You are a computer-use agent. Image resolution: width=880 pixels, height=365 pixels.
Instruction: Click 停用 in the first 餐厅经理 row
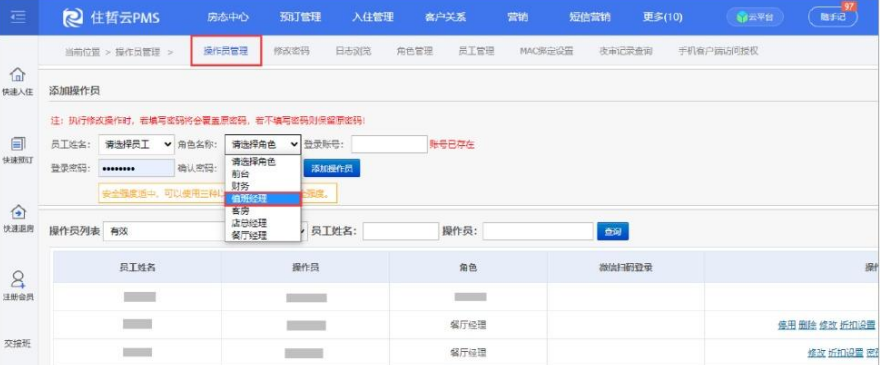pos(786,325)
